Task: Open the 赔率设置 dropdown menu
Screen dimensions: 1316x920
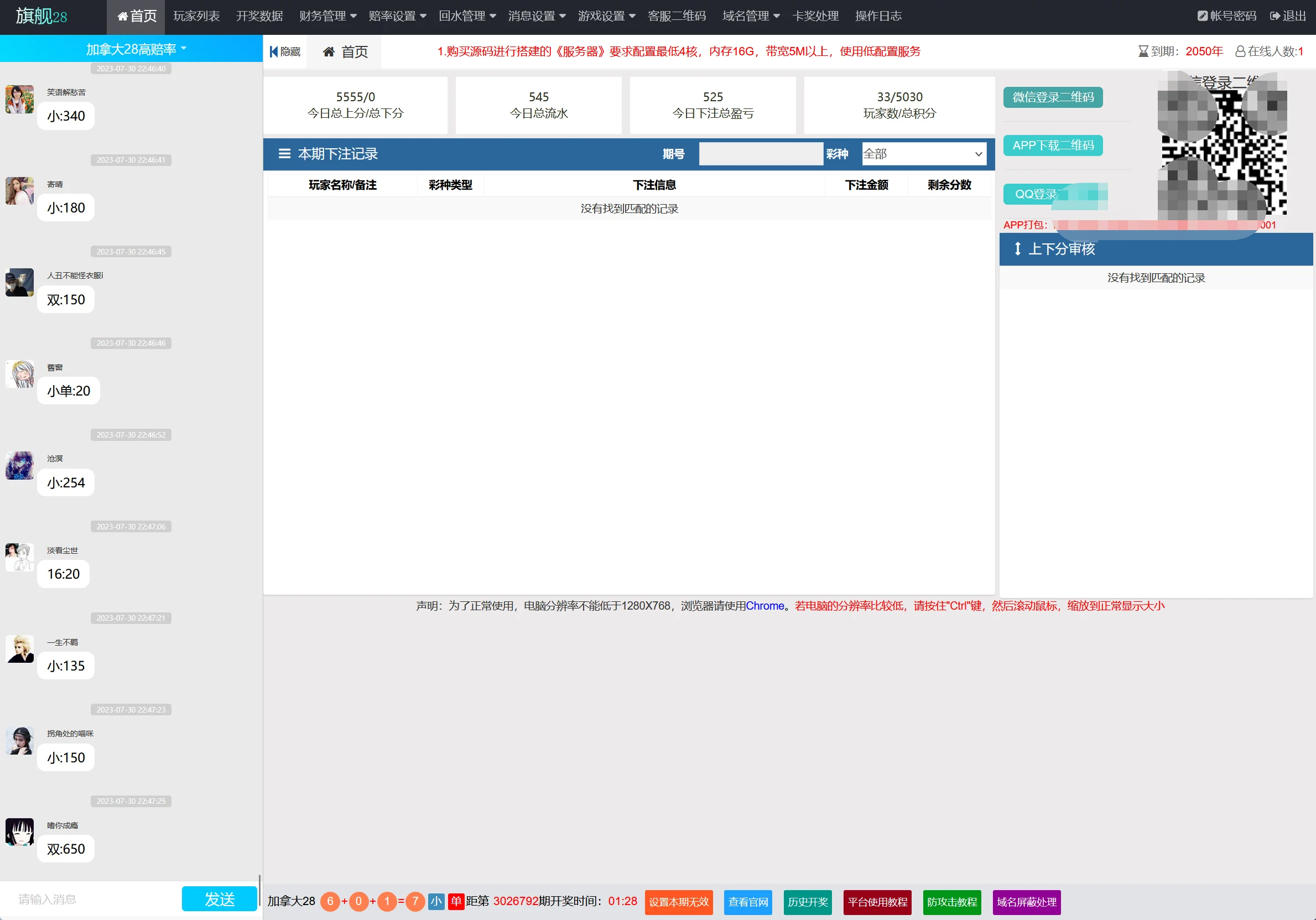Action: 397,16
